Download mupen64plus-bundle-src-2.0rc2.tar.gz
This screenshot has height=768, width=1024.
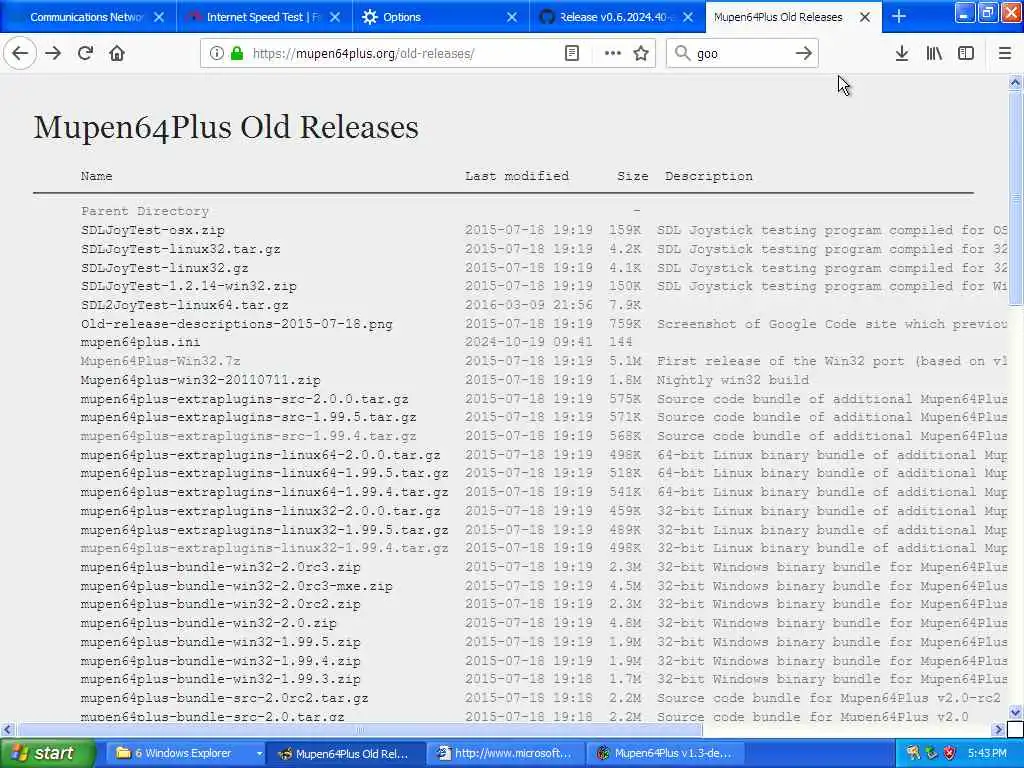pyautogui.click(x=225, y=698)
